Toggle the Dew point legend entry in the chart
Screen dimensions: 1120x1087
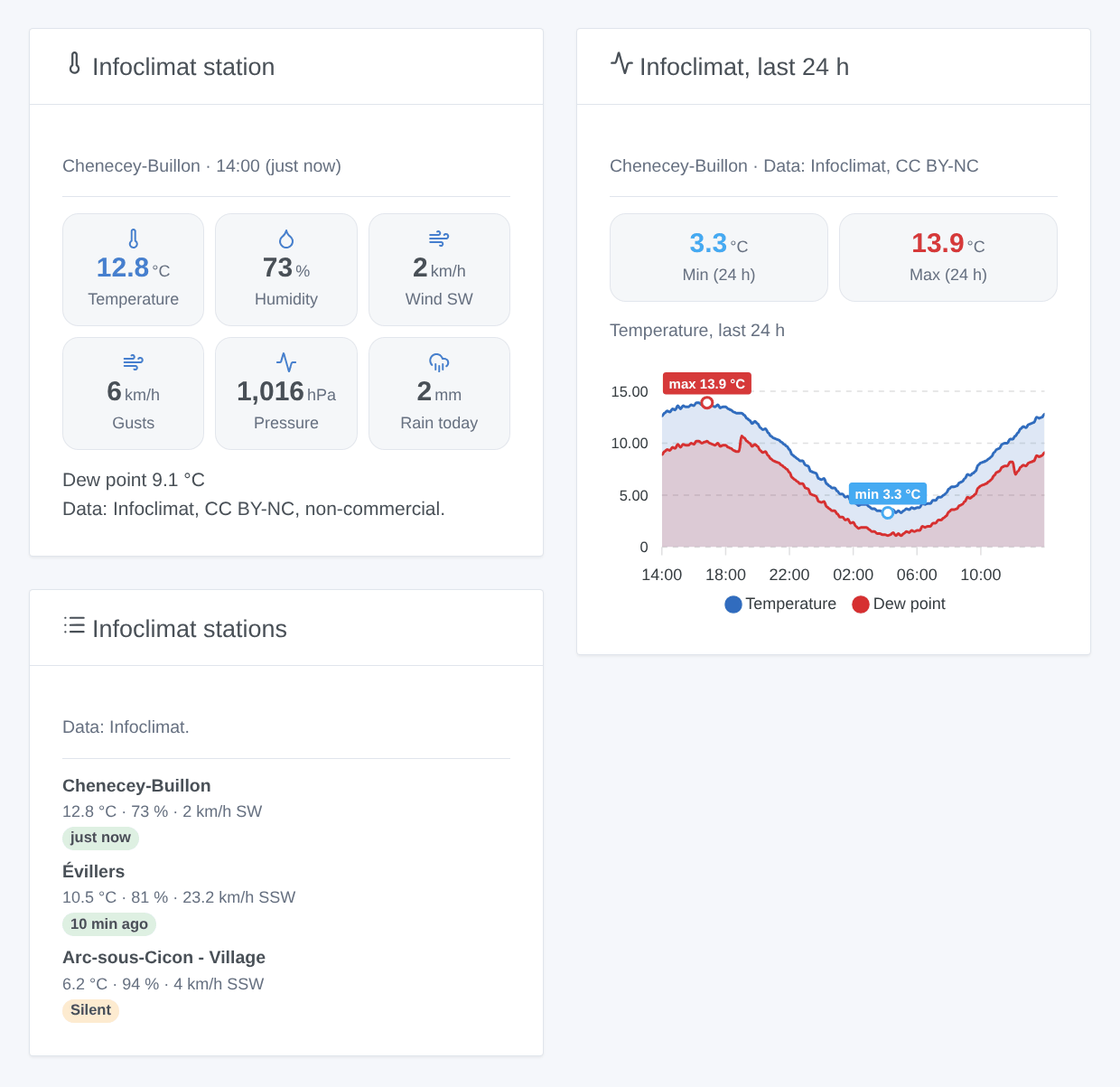[x=899, y=604]
